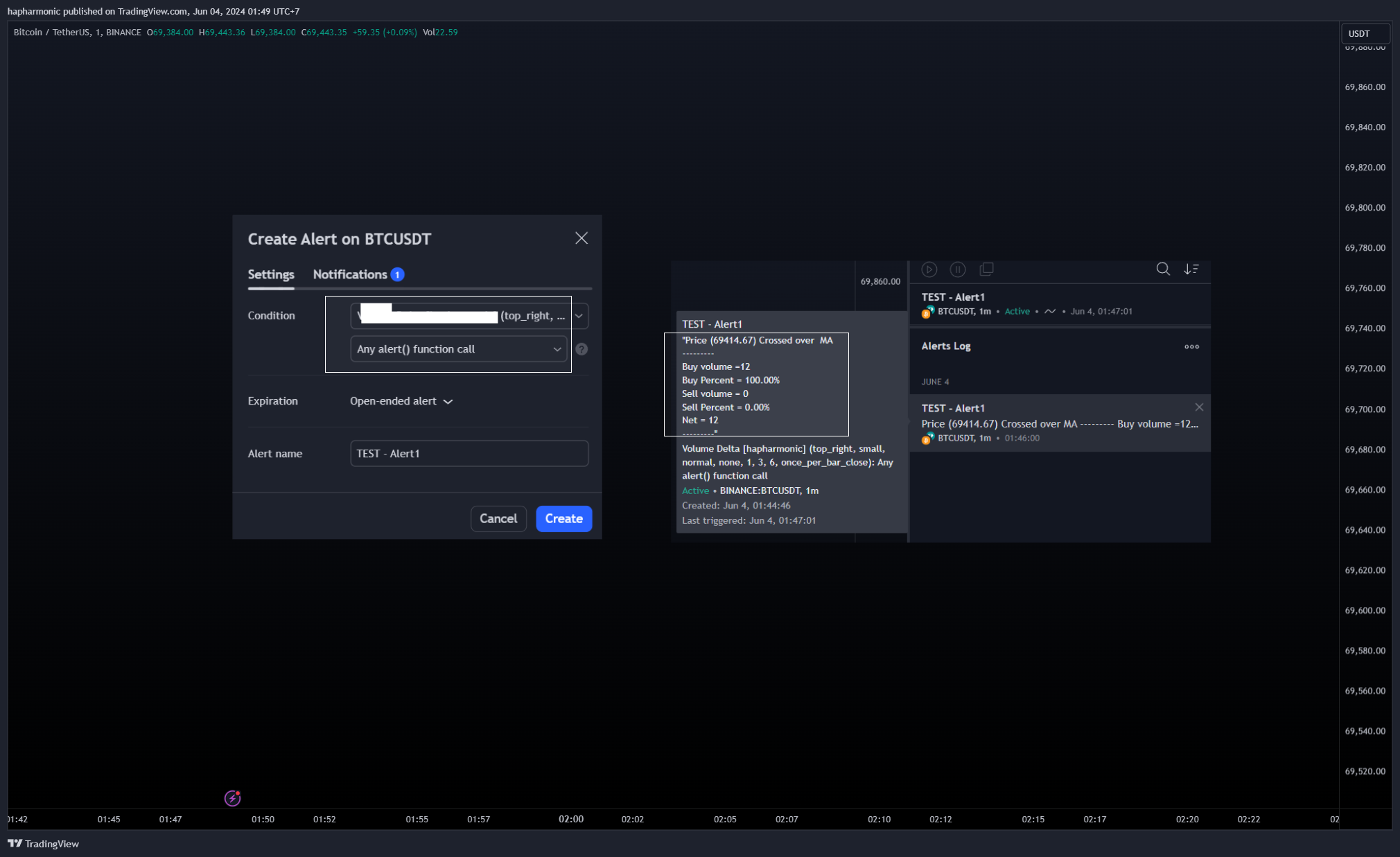Open the USDT currency selector
Image resolution: width=1400 pixels, height=857 pixels.
pos(1364,33)
